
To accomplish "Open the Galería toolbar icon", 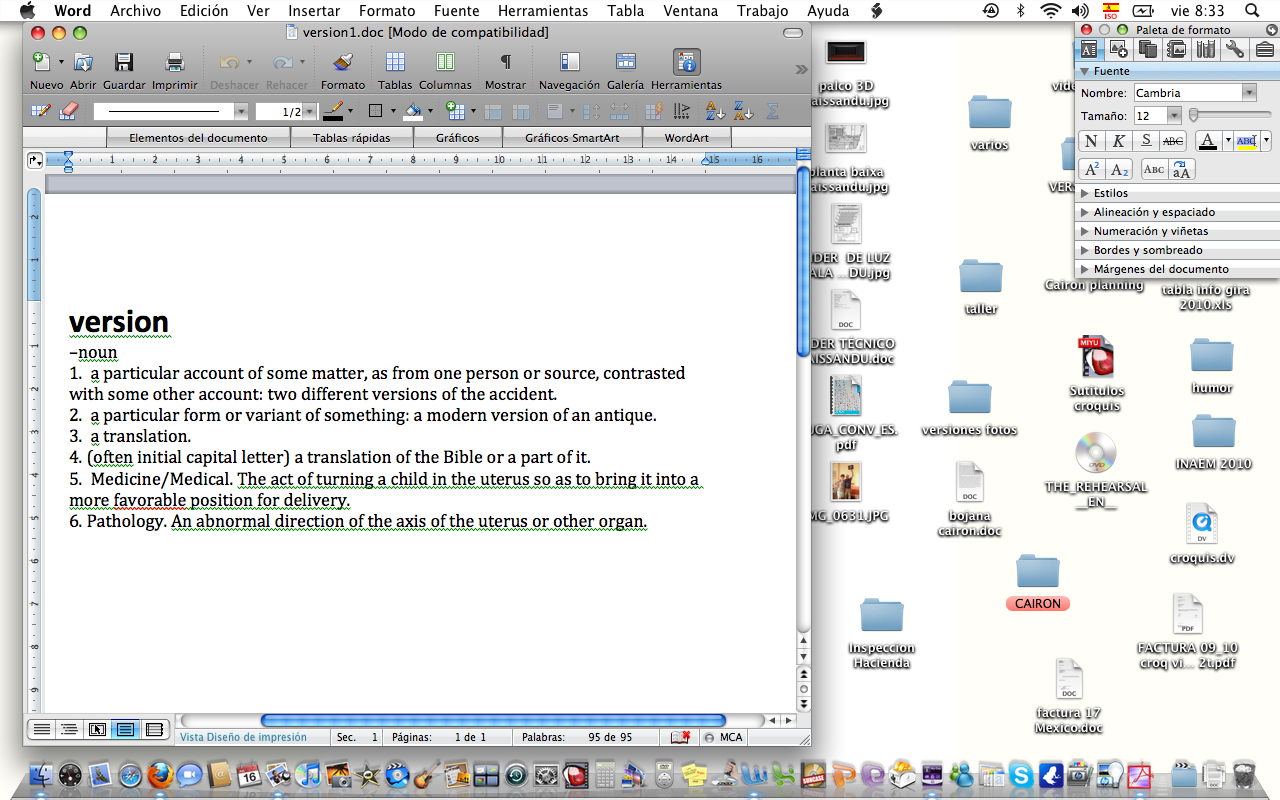I will (x=625, y=63).
